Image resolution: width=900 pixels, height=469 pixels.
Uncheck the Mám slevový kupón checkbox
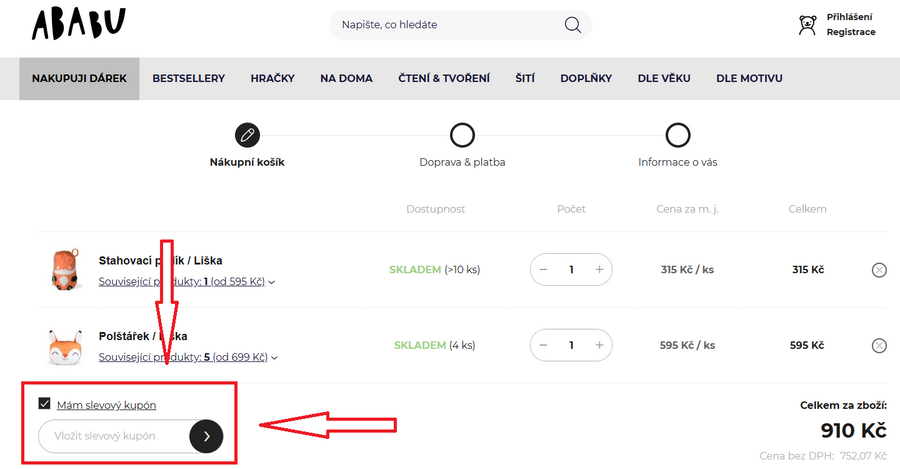(x=44, y=404)
